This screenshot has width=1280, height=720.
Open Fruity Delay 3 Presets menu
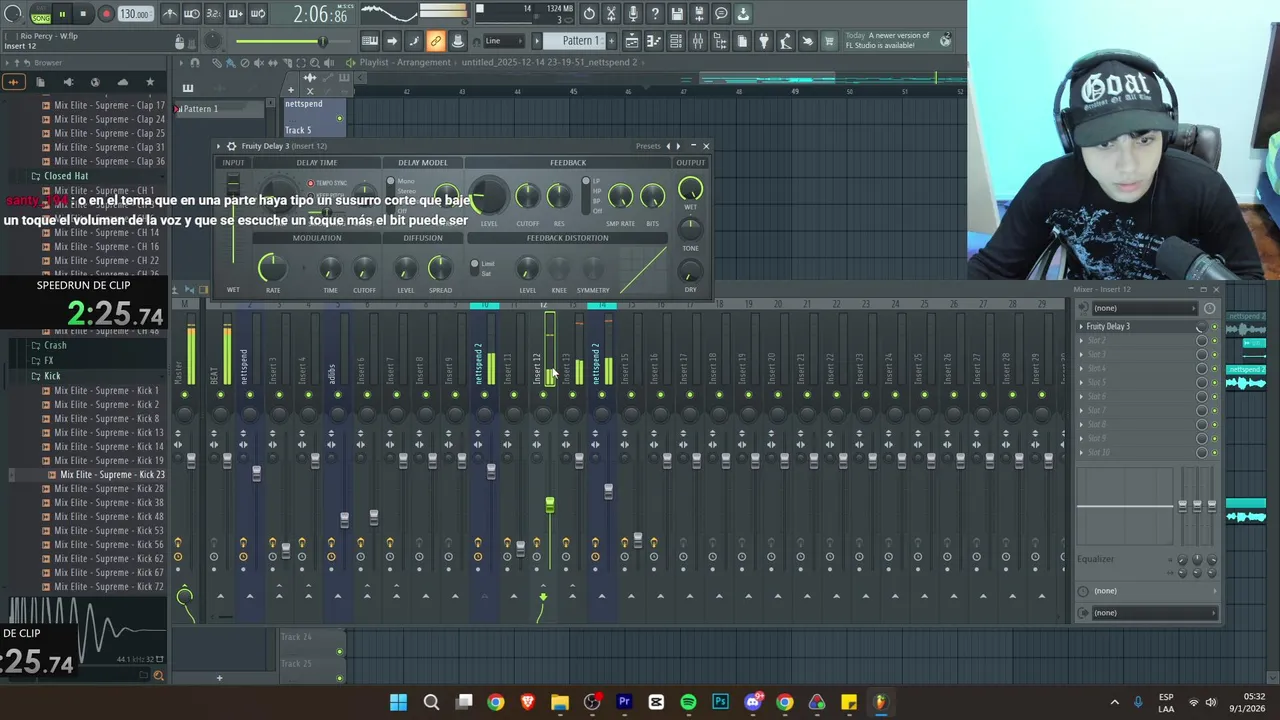click(648, 146)
